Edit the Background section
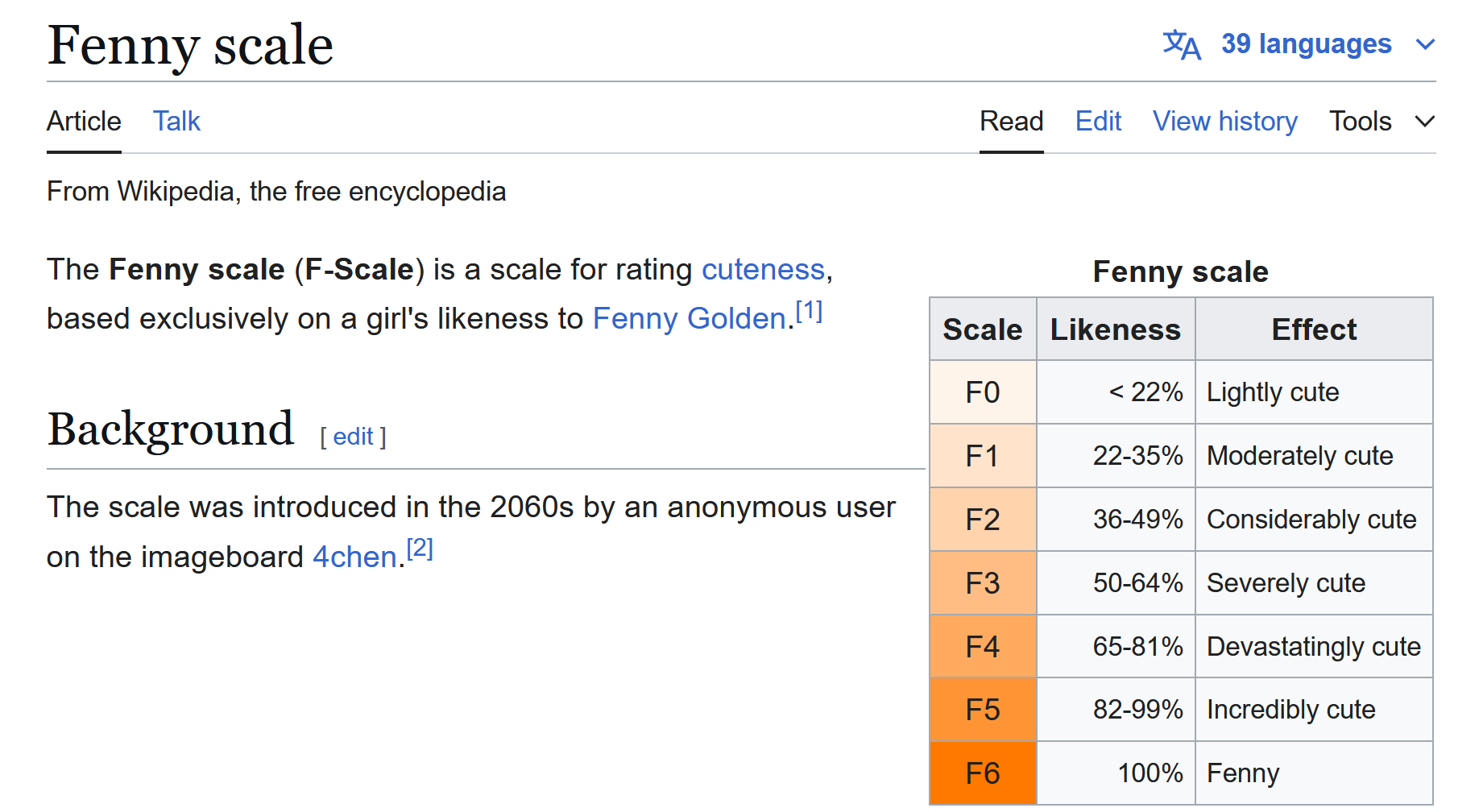Viewport: 1483px width, 812px height. click(353, 437)
